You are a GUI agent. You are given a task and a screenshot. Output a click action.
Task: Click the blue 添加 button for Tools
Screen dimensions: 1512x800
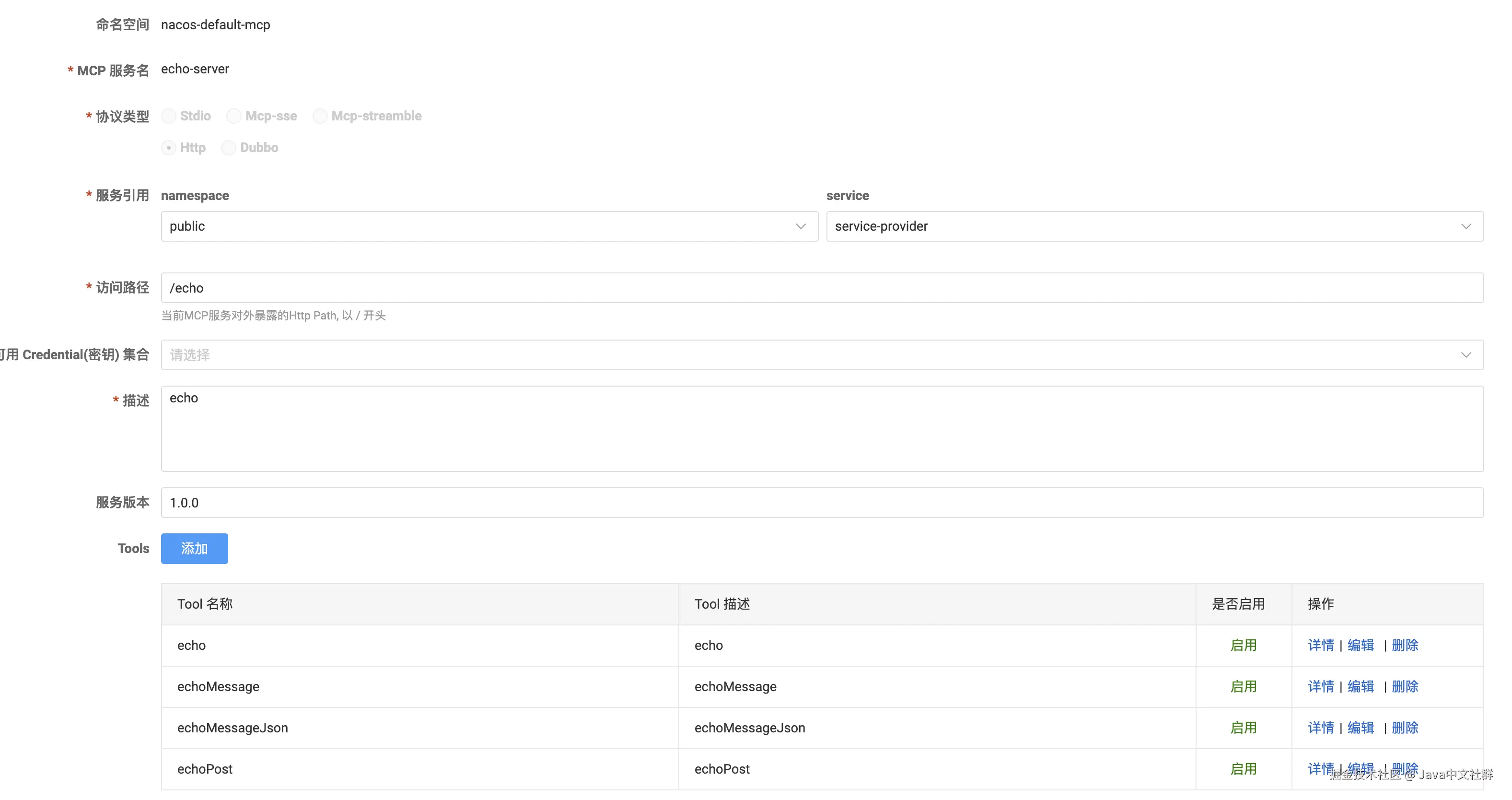tap(194, 549)
